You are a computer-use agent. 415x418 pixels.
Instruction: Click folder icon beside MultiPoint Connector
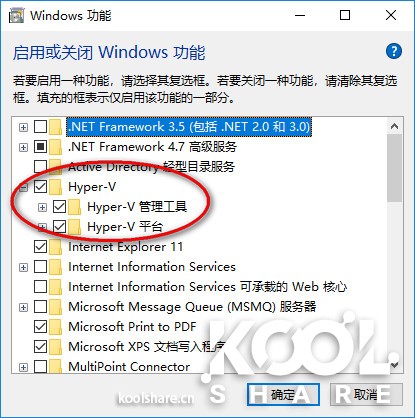55,366
